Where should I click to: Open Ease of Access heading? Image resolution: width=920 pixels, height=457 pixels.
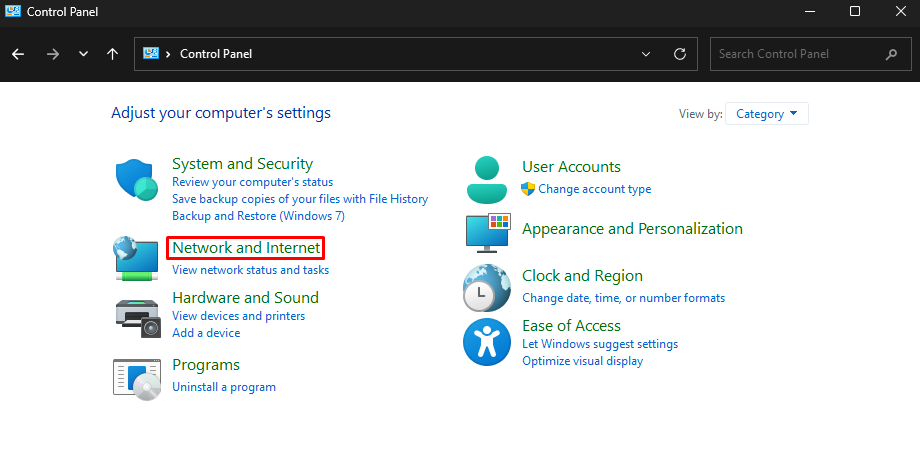(x=571, y=326)
